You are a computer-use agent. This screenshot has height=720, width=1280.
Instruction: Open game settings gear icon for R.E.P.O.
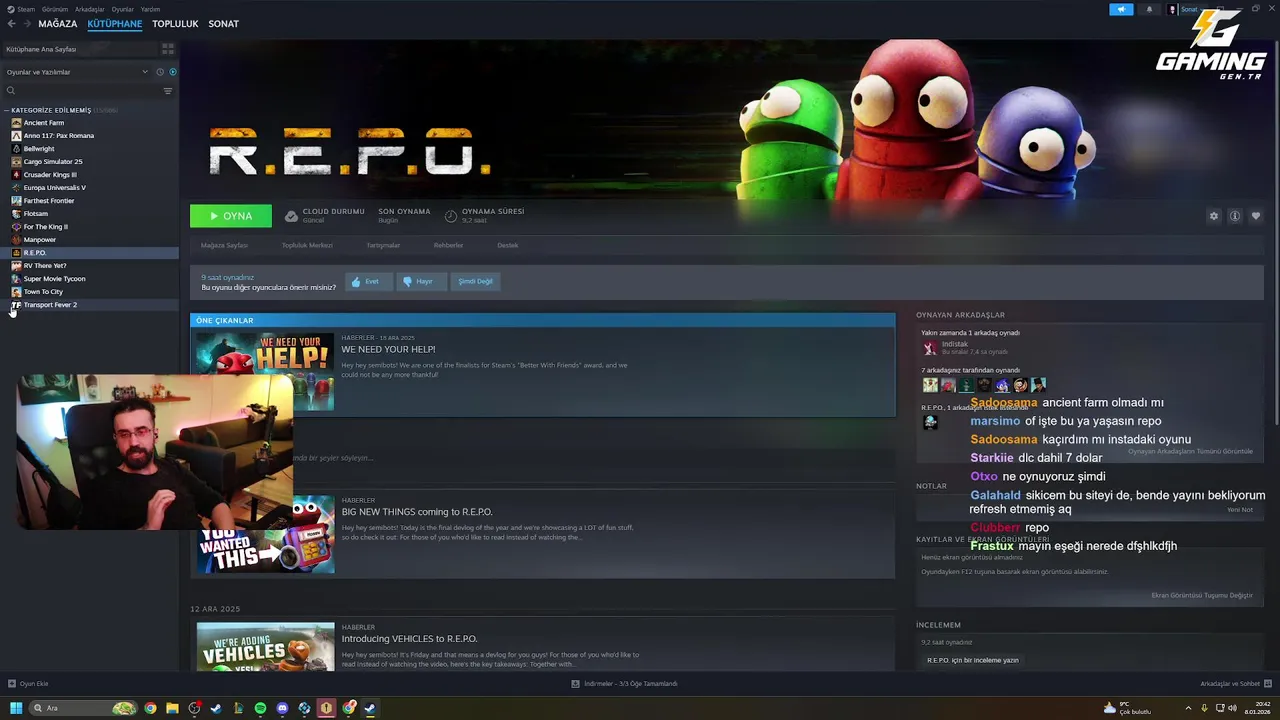(x=1214, y=216)
